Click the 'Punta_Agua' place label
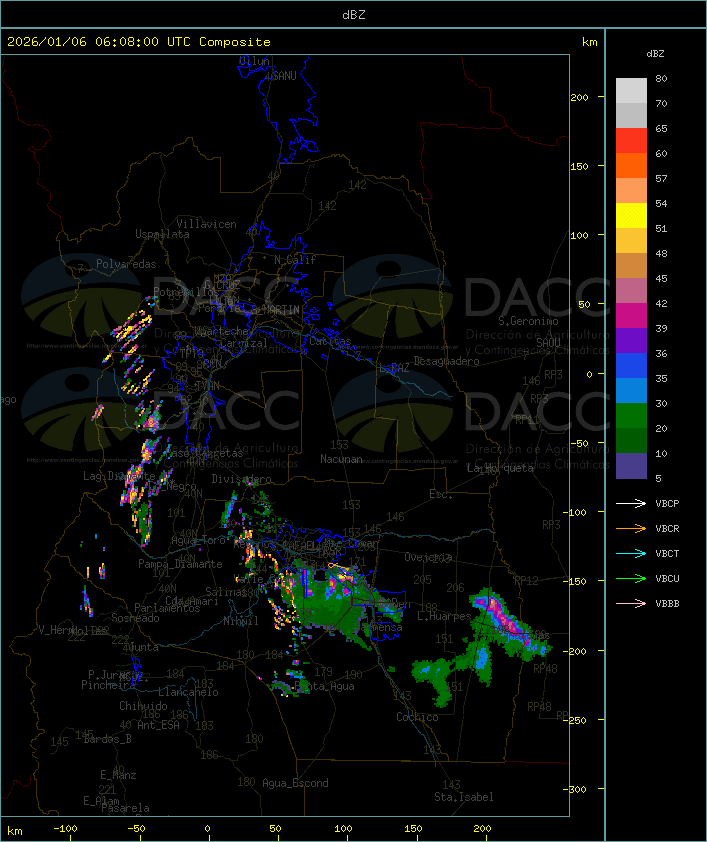This screenshot has width=707, height=842. pyautogui.click(x=324, y=686)
